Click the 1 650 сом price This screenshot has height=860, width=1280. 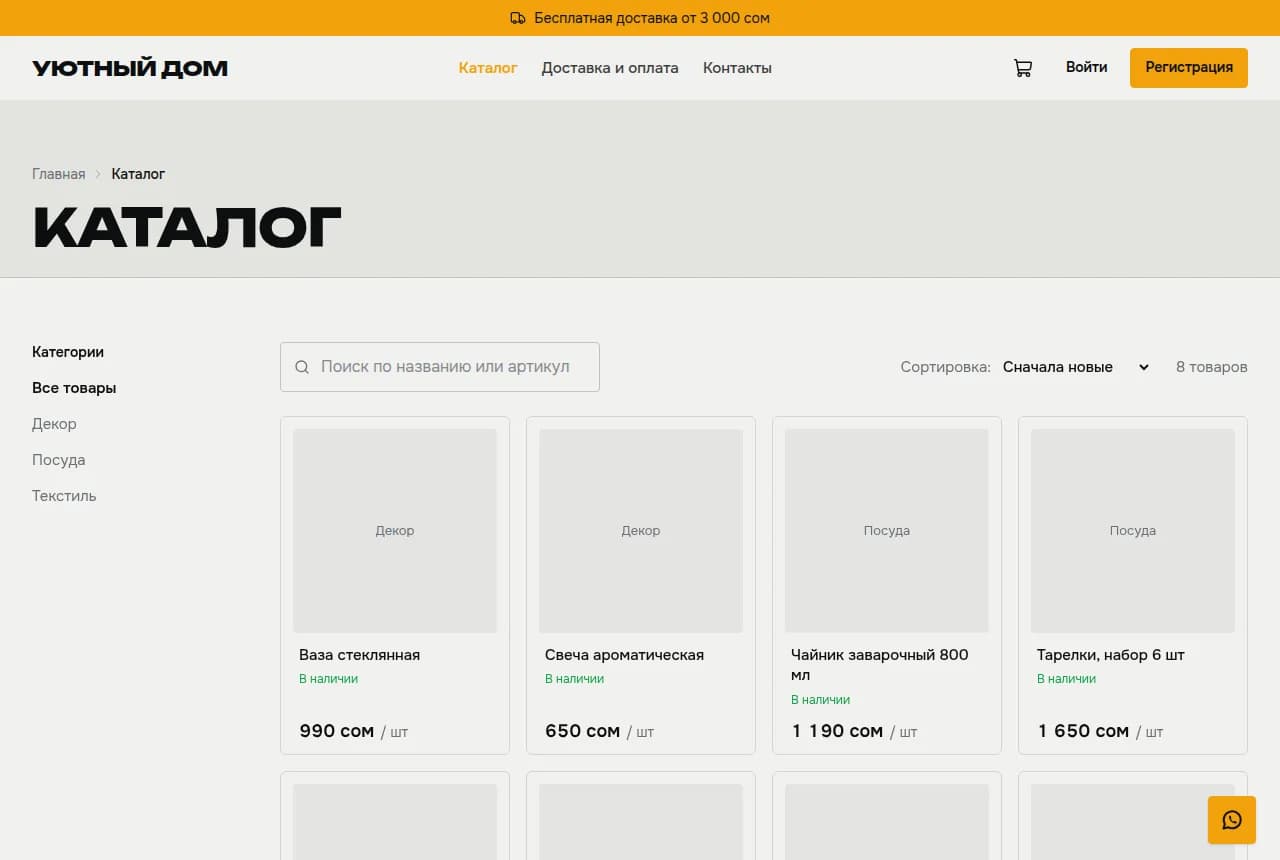point(1083,731)
